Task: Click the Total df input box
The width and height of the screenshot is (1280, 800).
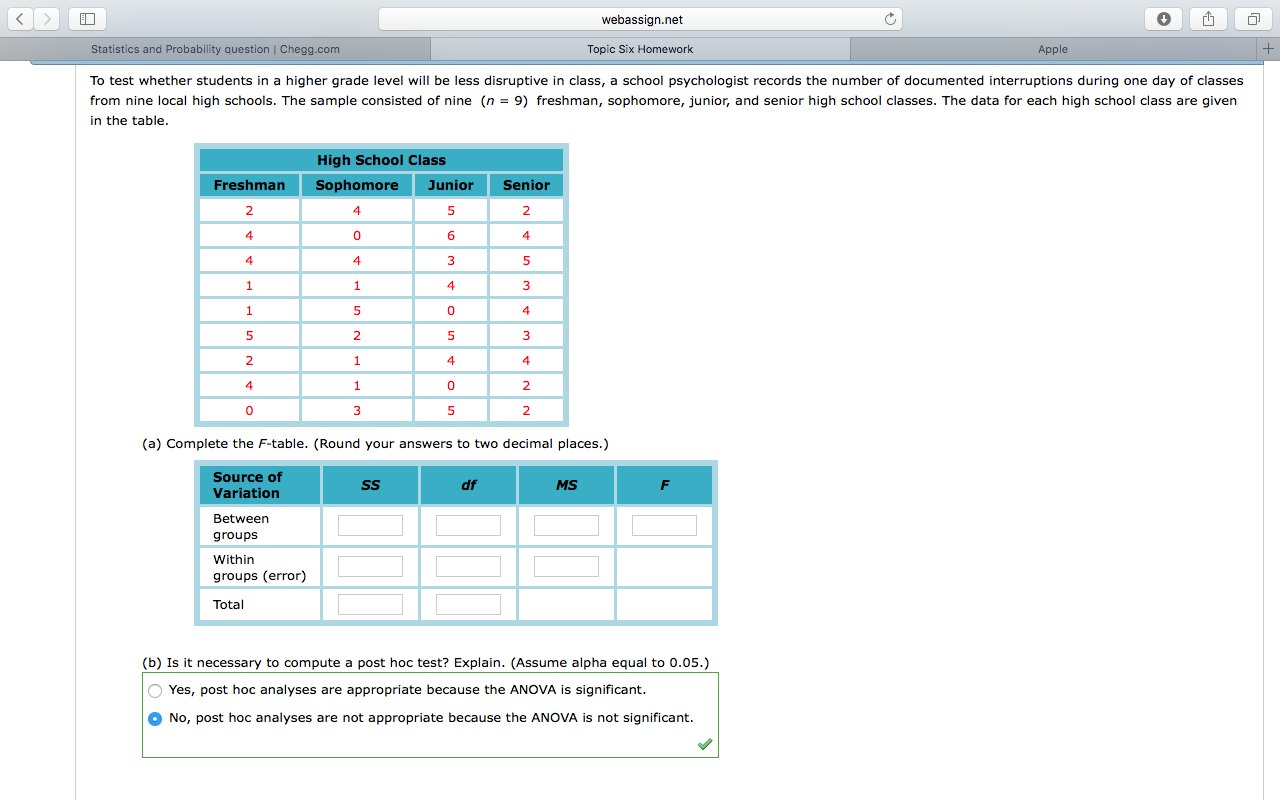Action: tap(468, 604)
